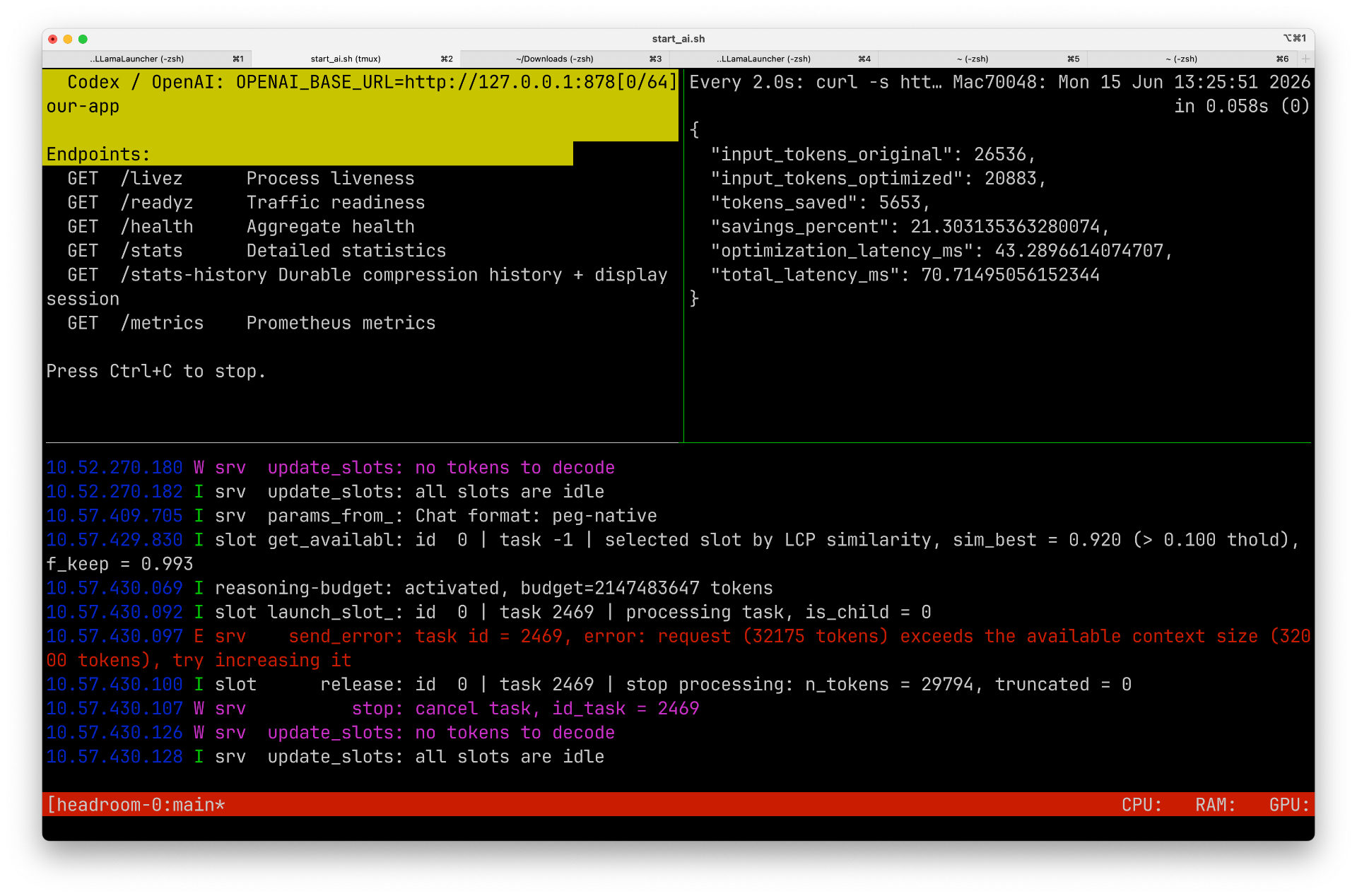Click the 'stop: cancel task' warning line
Image resolution: width=1357 pixels, height=896 pixels.
[x=372, y=708]
